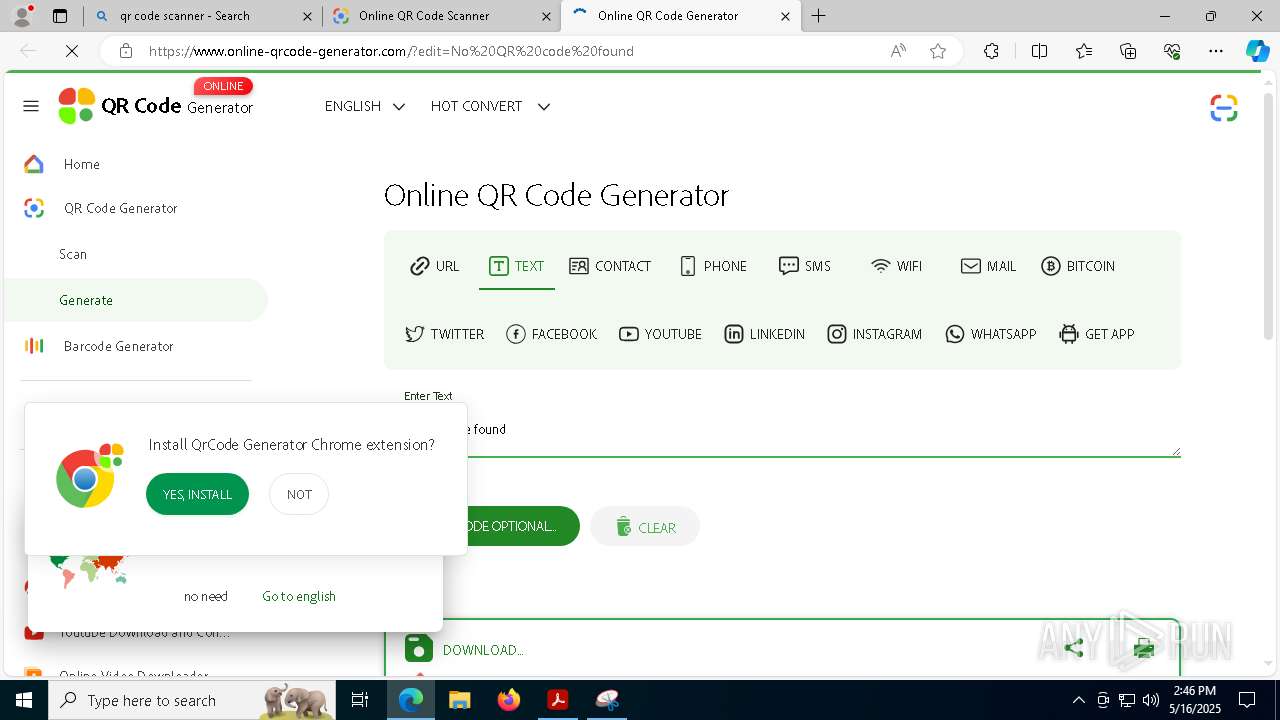
Task: Pick the WHATSAPP QR type
Action: pyautogui.click(x=991, y=334)
